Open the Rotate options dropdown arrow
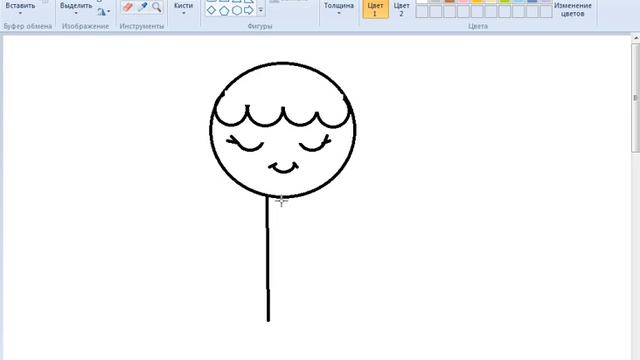 [x=109, y=12]
